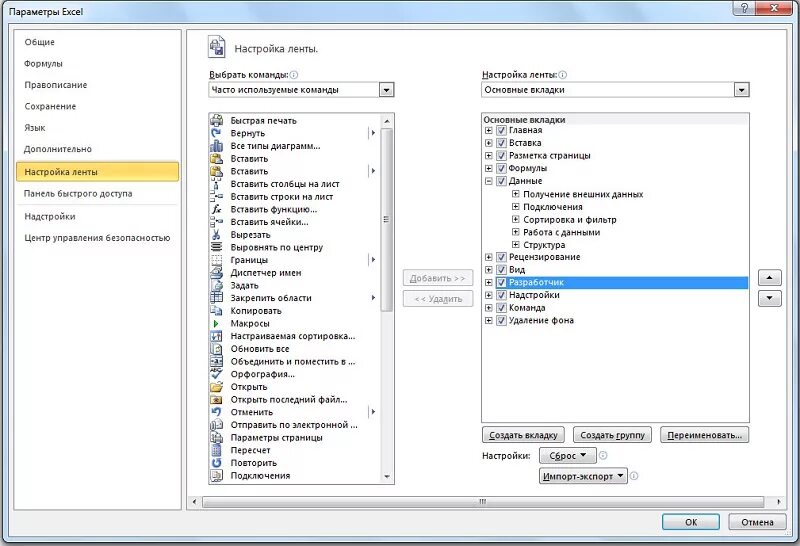Toggle the Разметка страницы checkbox
This screenshot has height=546, width=800.
(x=502, y=156)
